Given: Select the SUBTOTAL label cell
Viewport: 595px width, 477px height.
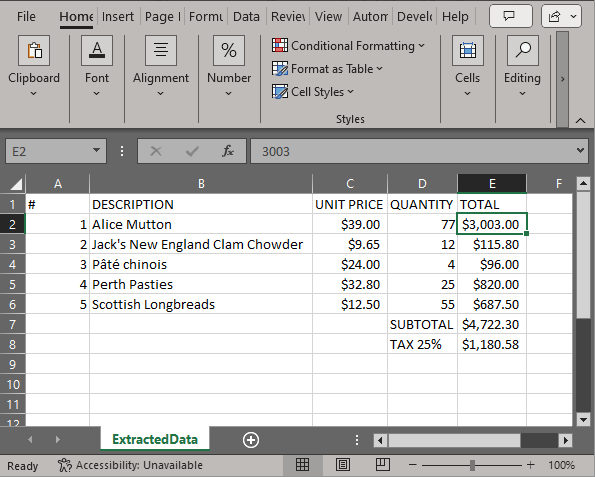Looking at the screenshot, I should (422, 324).
